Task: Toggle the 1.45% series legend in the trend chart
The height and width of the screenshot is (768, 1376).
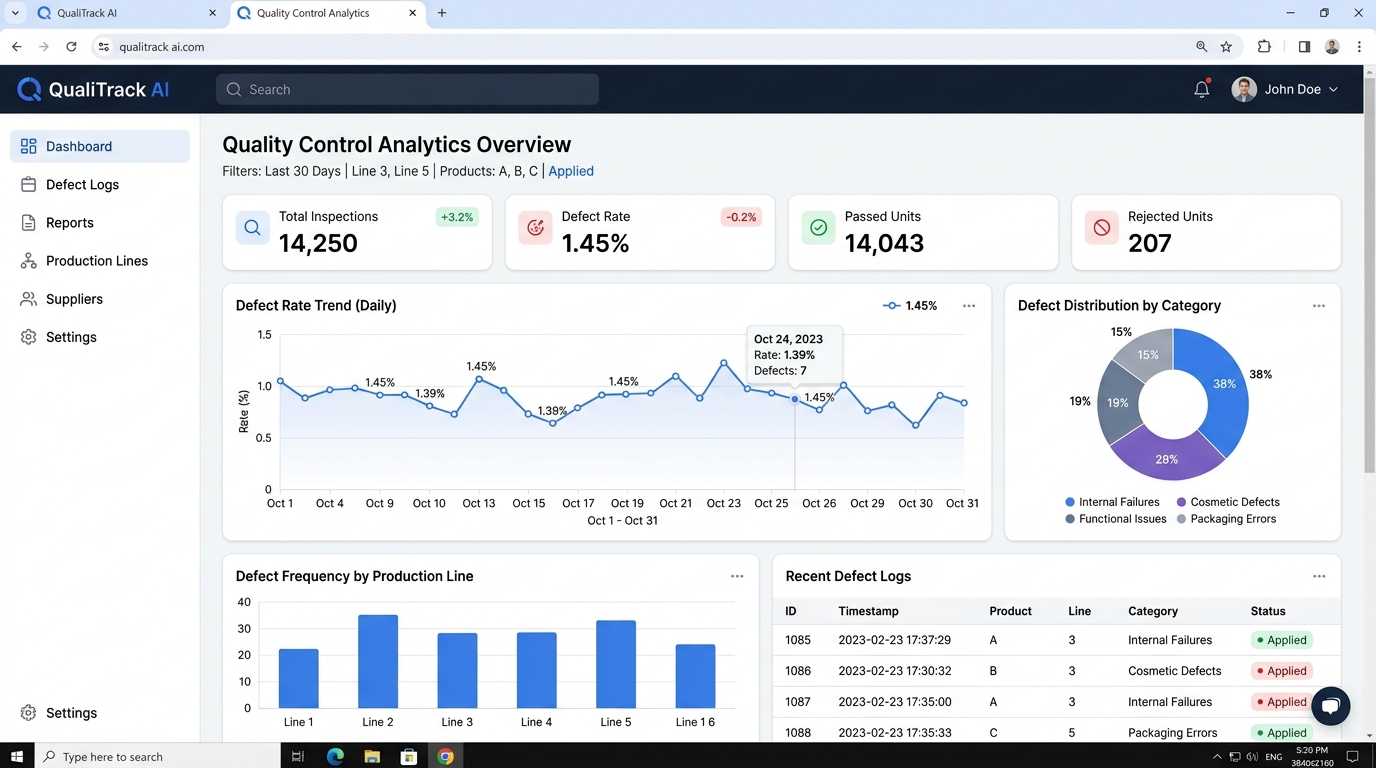Action: pyautogui.click(x=910, y=306)
